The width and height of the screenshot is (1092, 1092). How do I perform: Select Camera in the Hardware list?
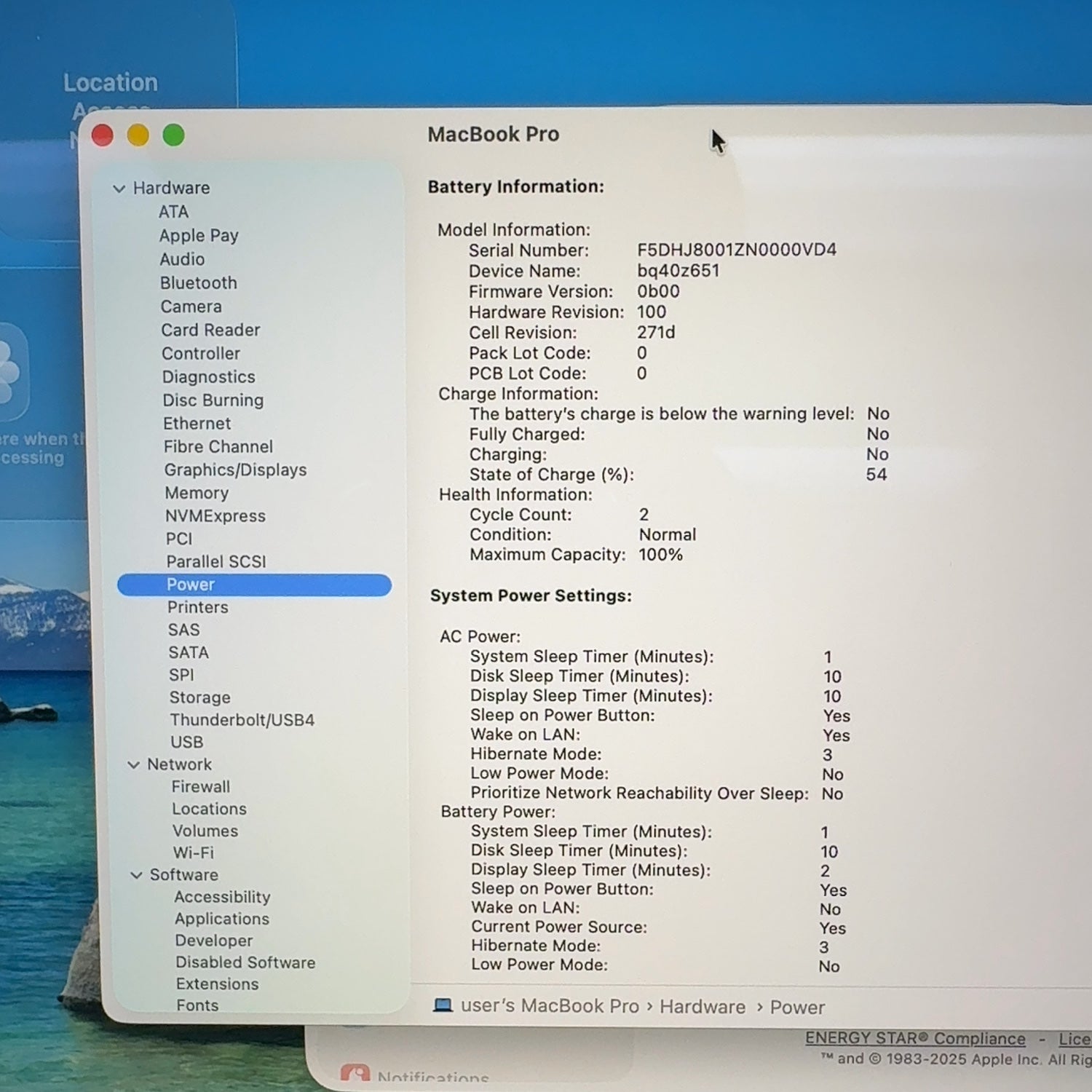coord(191,306)
